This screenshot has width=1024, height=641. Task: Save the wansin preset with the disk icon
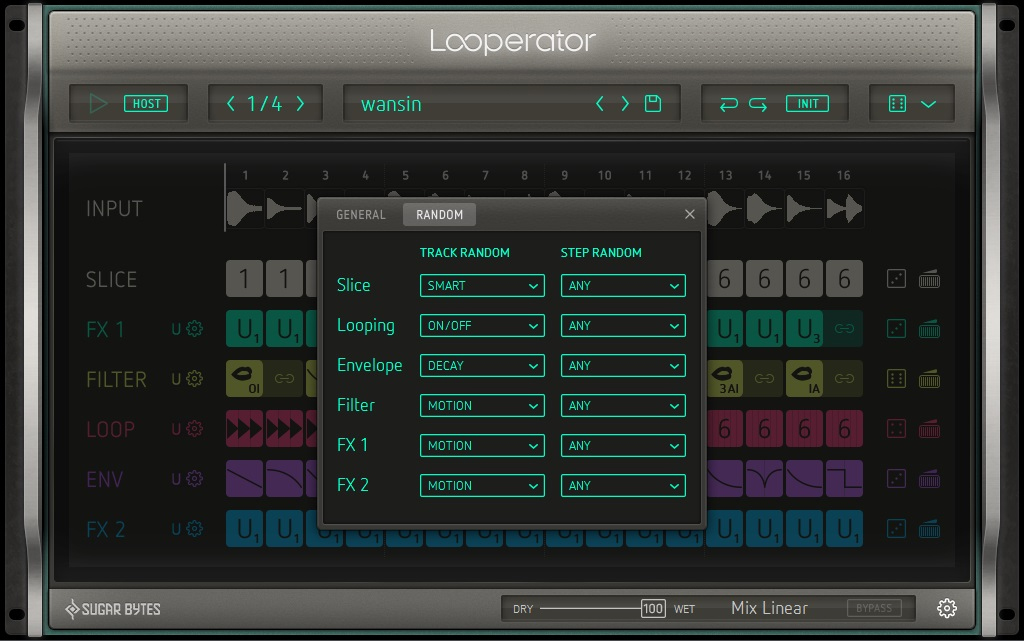pyautogui.click(x=652, y=103)
